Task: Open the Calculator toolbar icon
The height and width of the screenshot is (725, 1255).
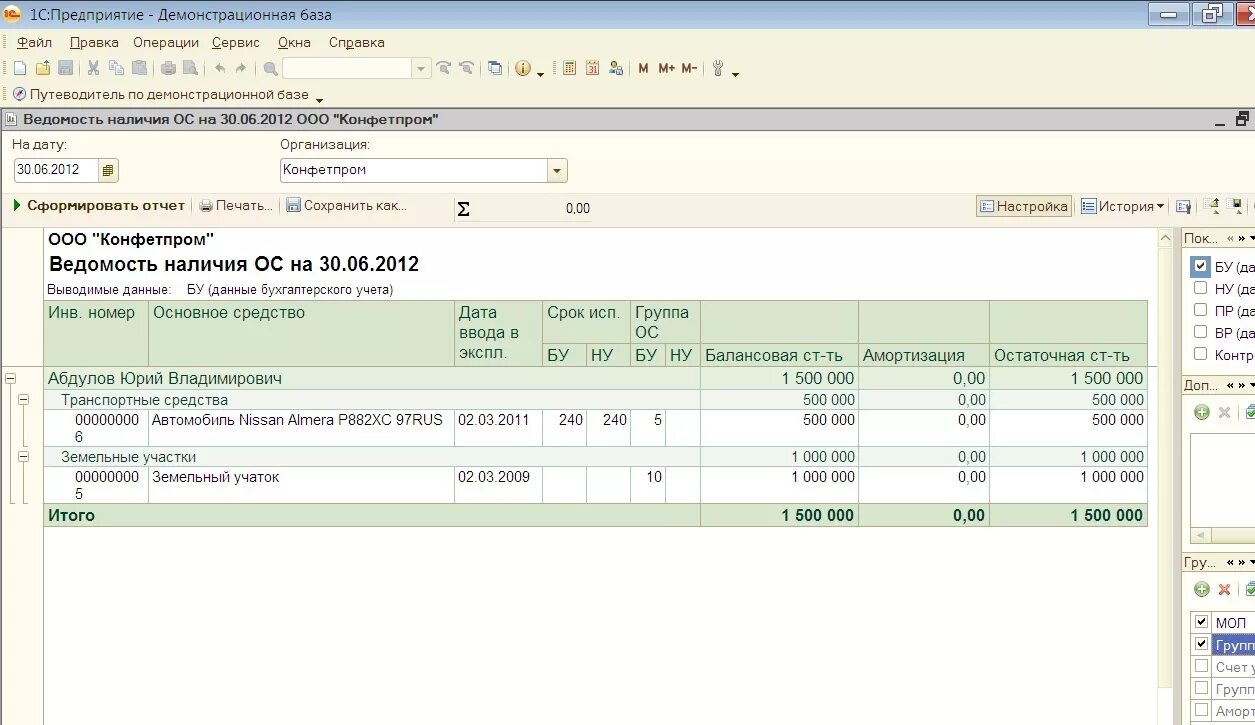Action: click(570, 69)
